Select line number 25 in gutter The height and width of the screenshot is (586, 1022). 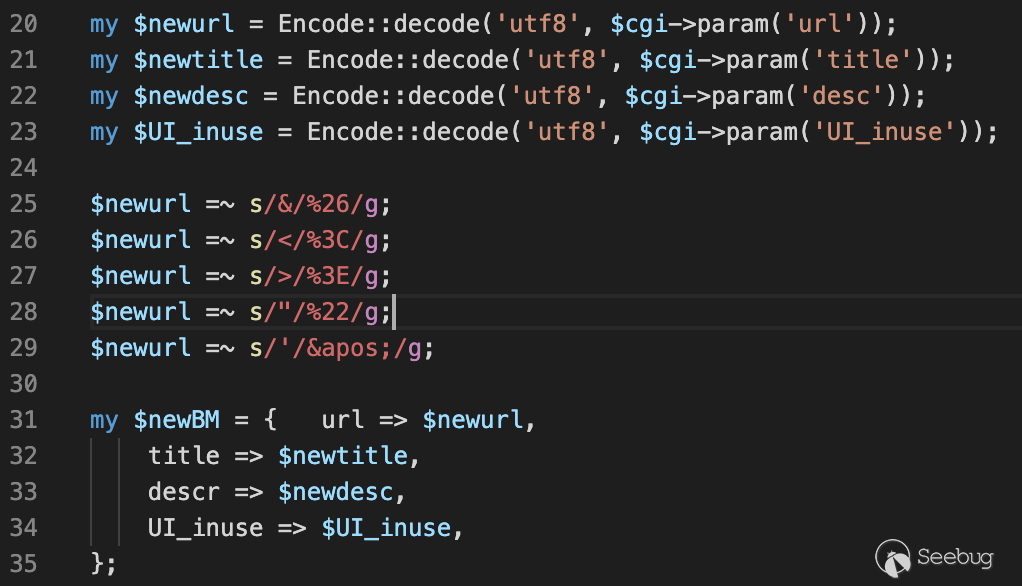23,204
